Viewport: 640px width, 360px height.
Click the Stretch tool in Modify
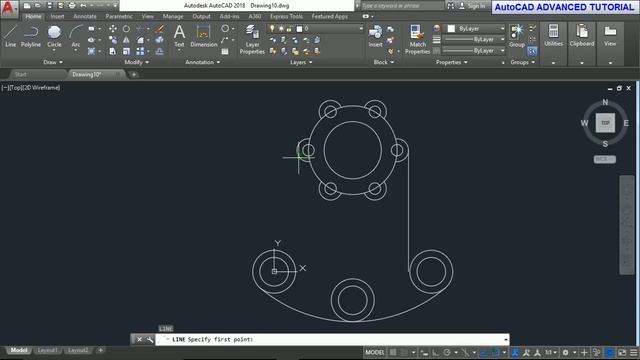[113, 51]
